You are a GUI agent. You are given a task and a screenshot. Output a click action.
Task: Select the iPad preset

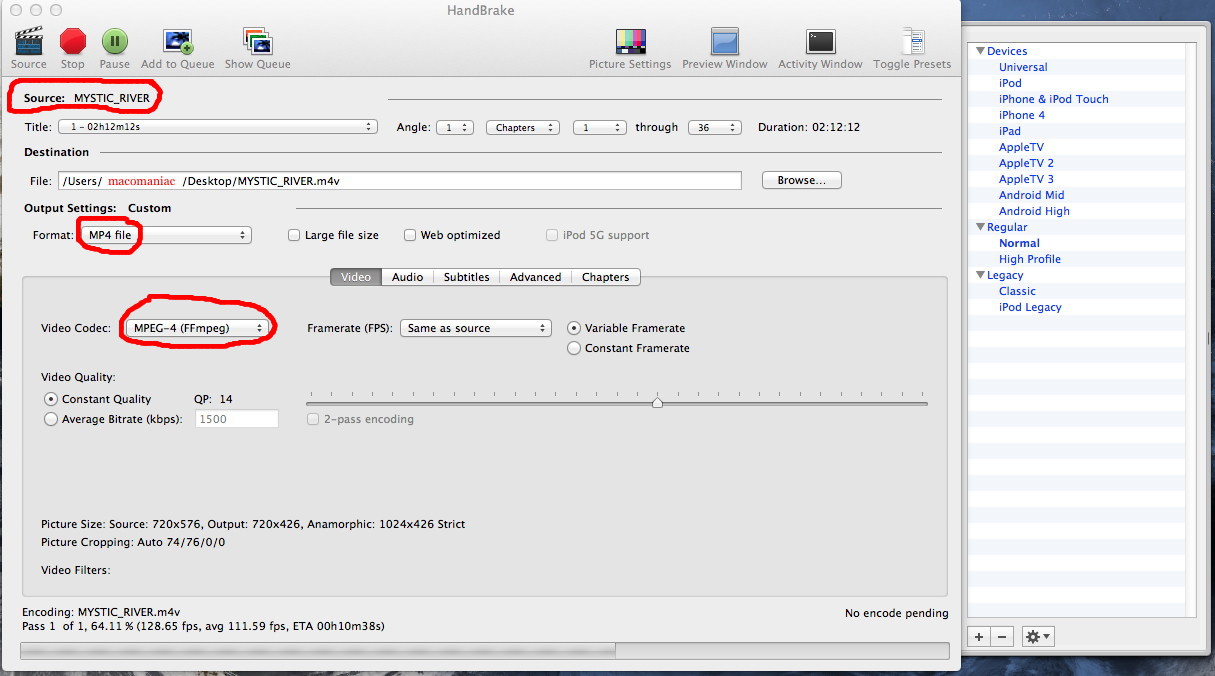[x=1010, y=131]
